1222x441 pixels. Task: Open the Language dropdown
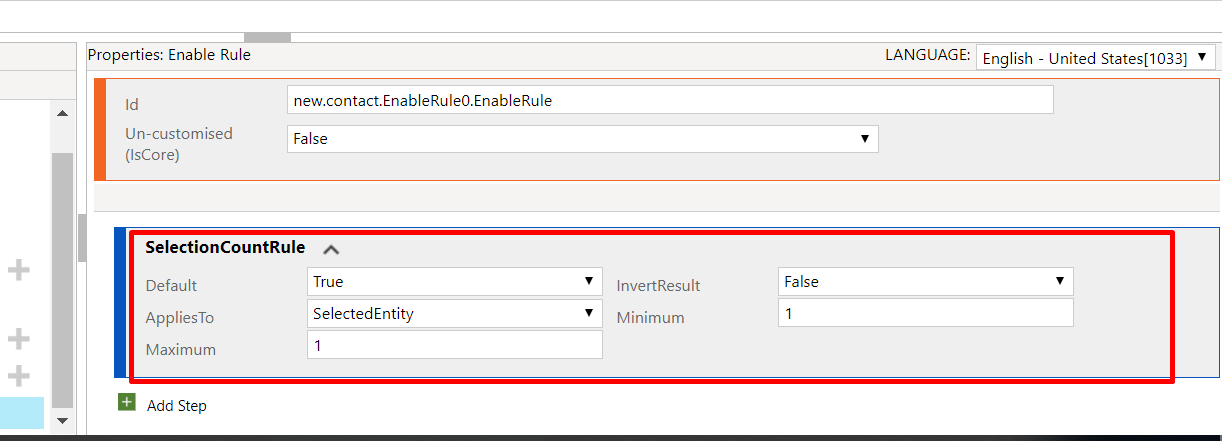(1095, 58)
